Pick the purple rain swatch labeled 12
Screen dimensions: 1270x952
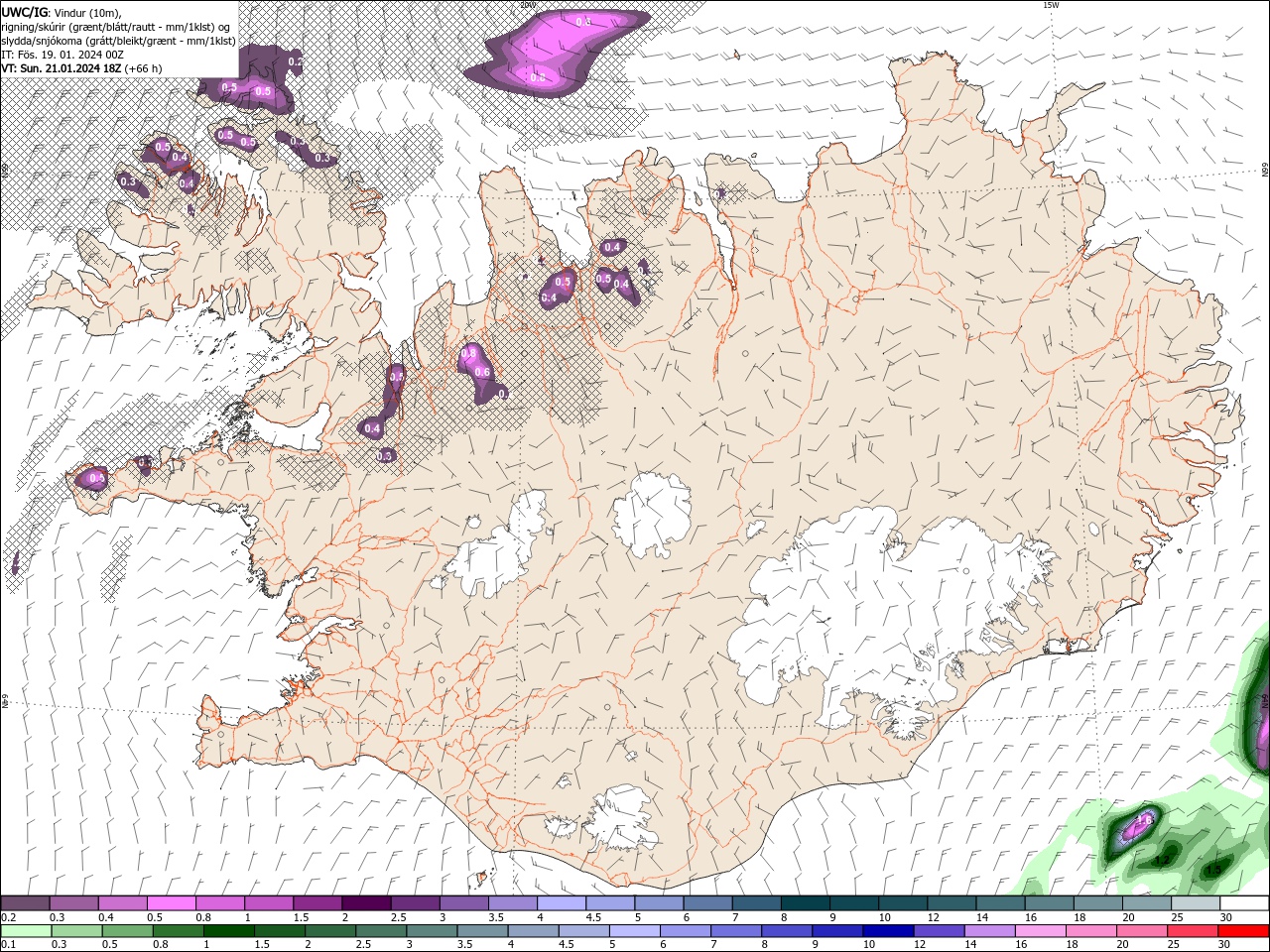(x=938, y=931)
